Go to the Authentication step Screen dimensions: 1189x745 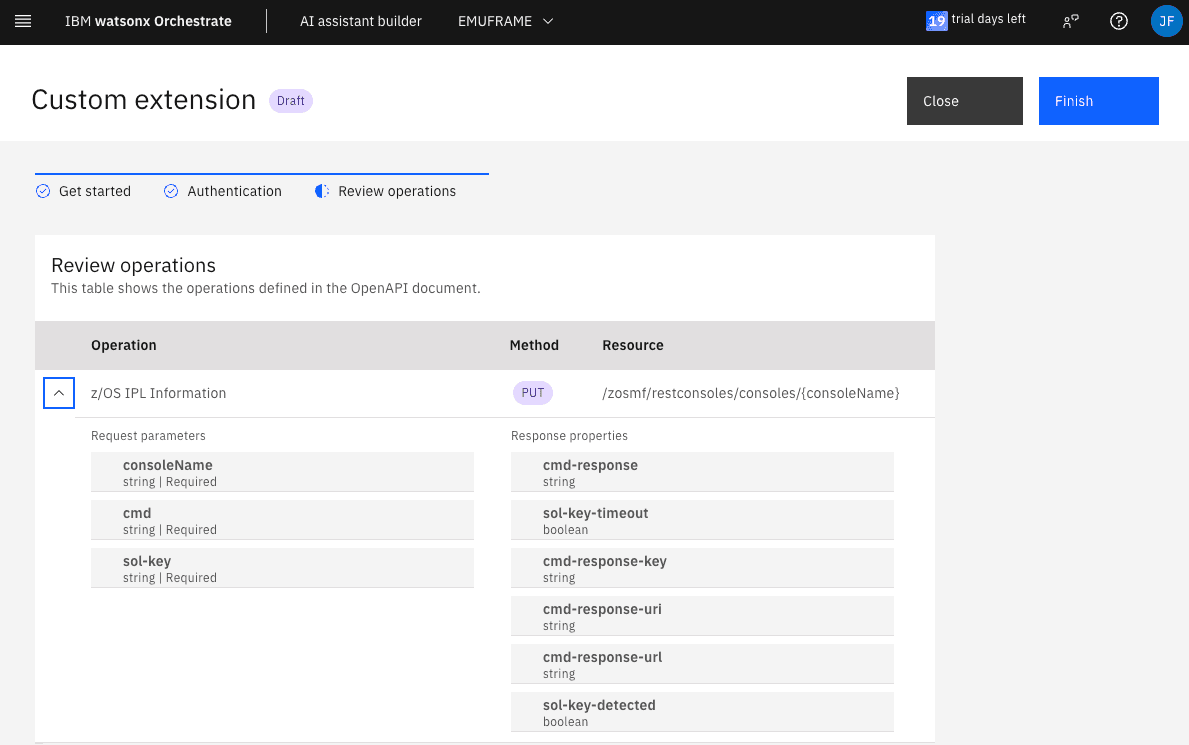click(x=234, y=191)
